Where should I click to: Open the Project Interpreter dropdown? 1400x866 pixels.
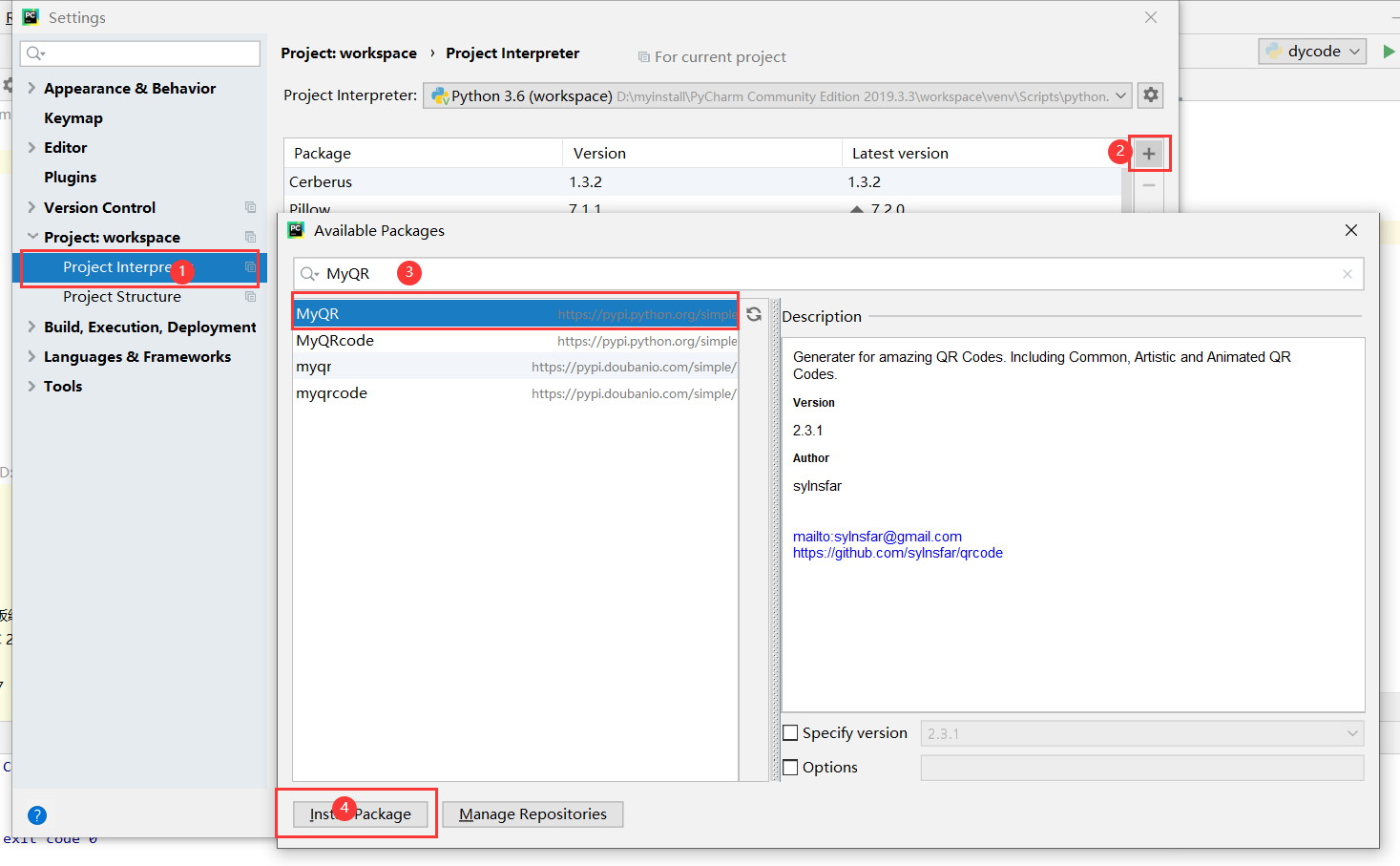1121,95
